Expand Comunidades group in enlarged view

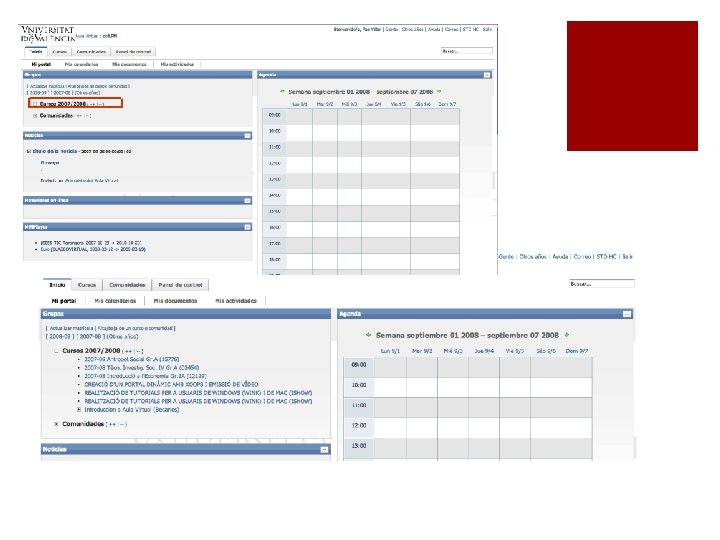pyautogui.click(x=56, y=424)
